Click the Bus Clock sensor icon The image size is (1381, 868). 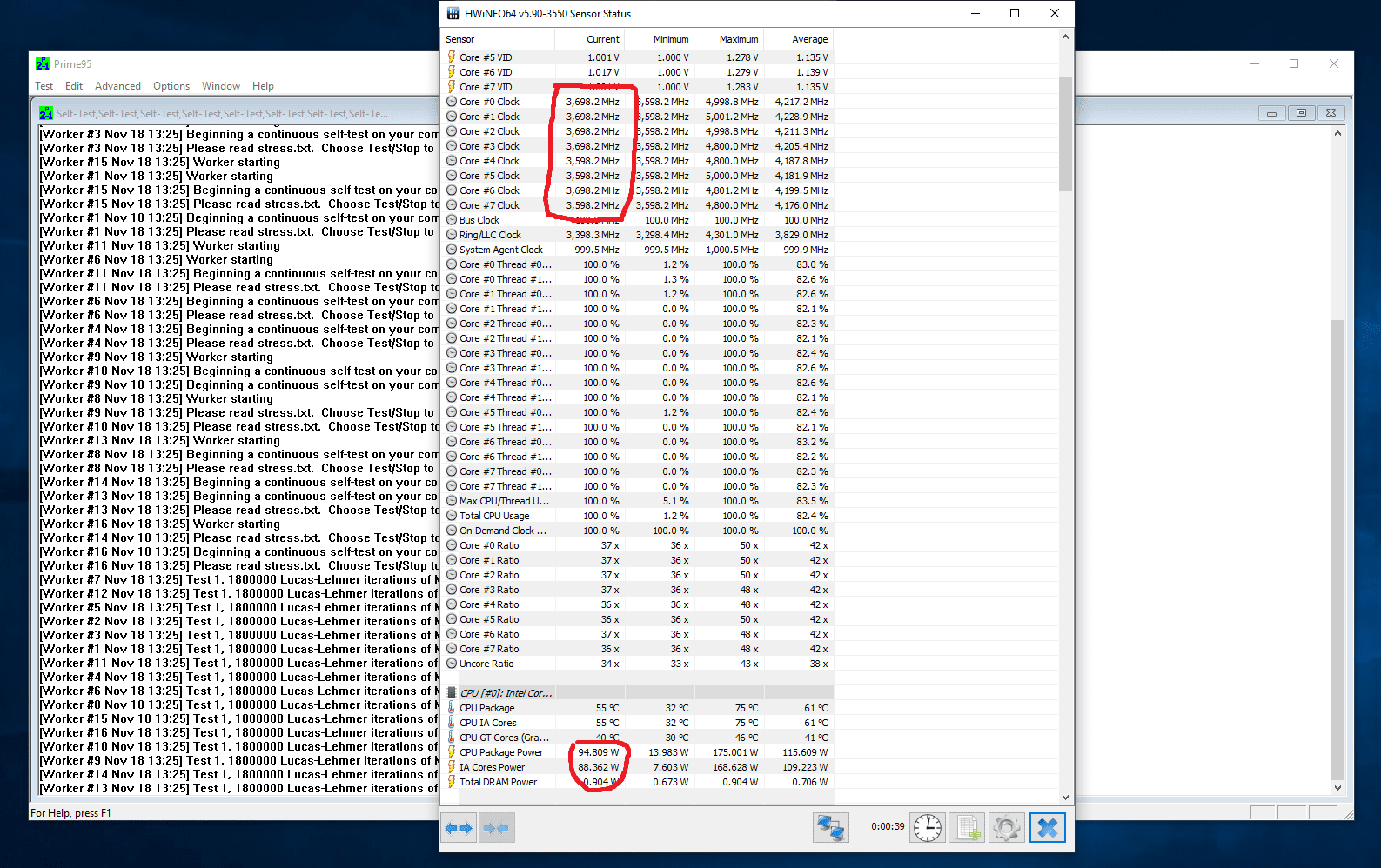pos(452,220)
